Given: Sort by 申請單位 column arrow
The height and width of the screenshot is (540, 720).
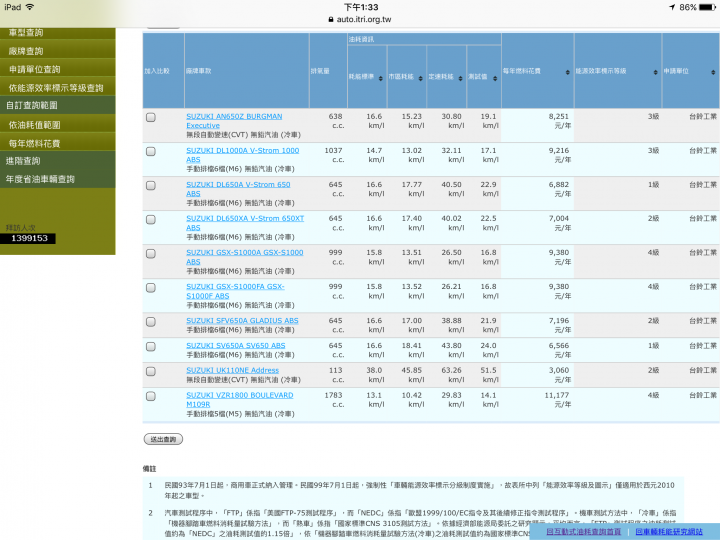Looking at the screenshot, I should tap(713, 72).
